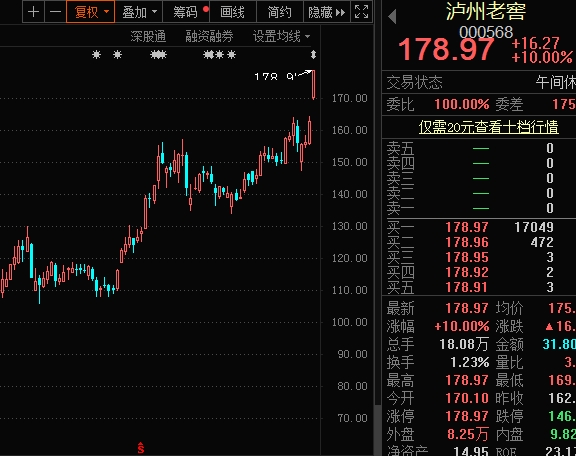
Task: Click the 买一 price 178.97
Action: point(467,227)
